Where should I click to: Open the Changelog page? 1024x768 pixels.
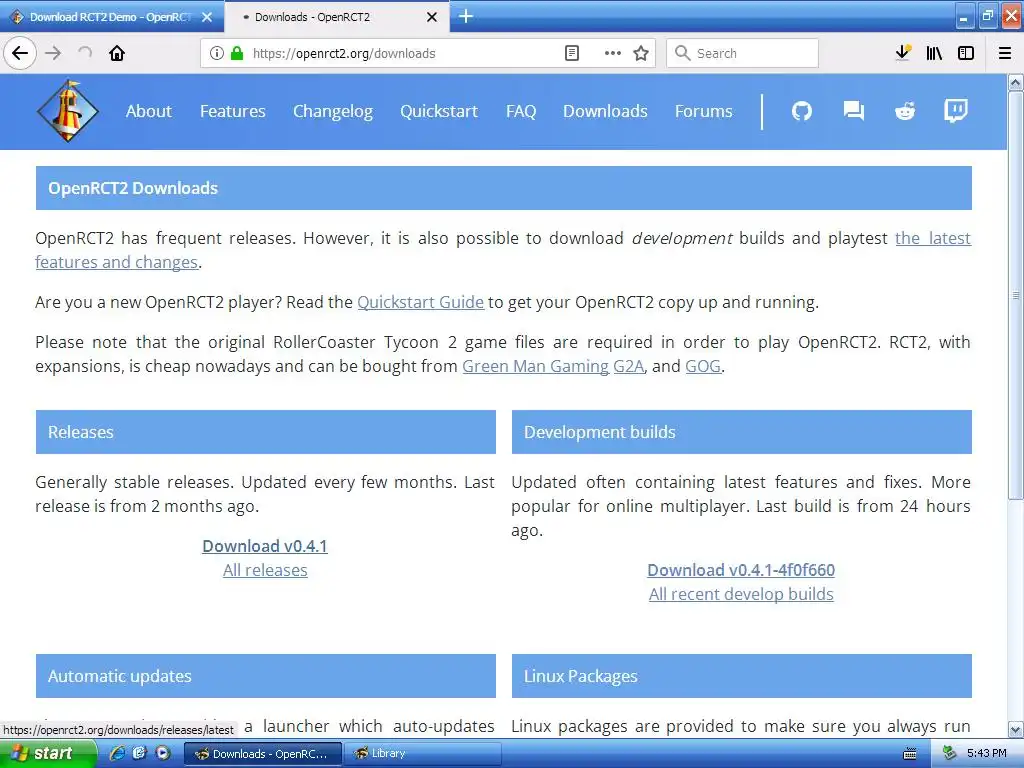(333, 111)
